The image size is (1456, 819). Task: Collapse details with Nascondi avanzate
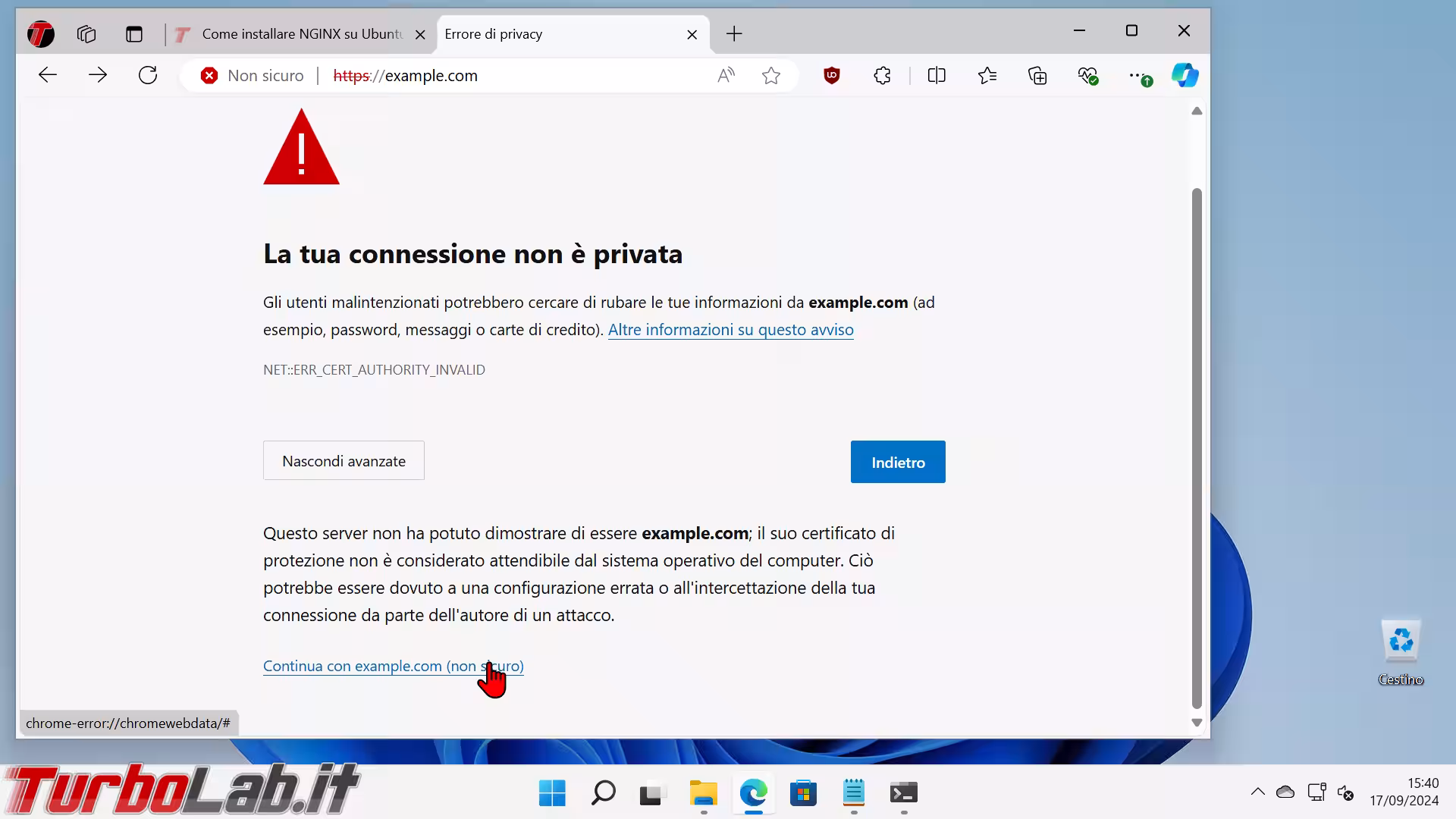pos(344,460)
